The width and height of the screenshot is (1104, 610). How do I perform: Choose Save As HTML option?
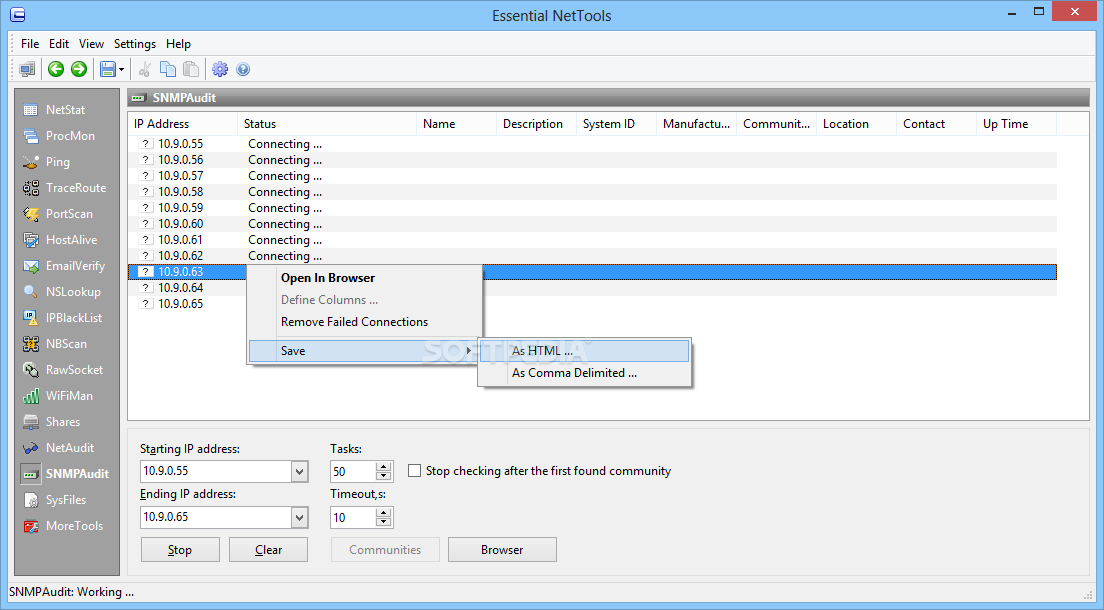pyautogui.click(x=584, y=351)
